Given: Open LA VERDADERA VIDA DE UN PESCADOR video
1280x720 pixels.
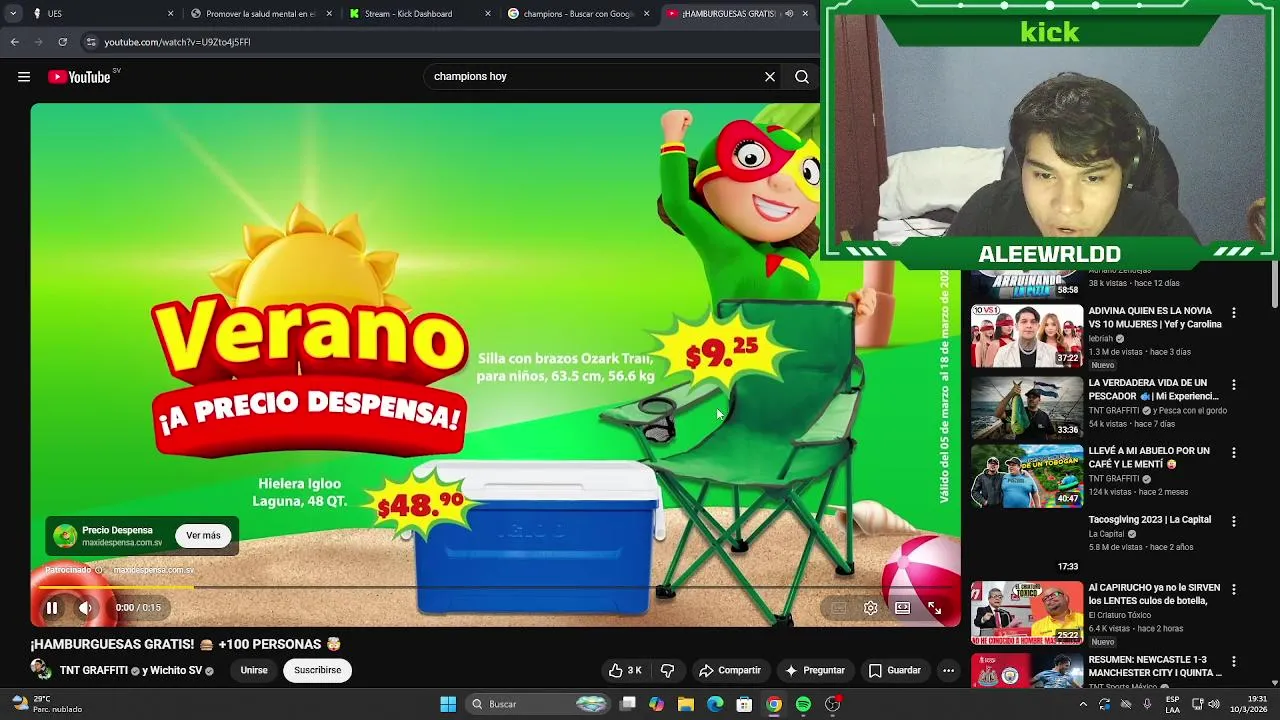Looking at the screenshot, I should [1153, 390].
